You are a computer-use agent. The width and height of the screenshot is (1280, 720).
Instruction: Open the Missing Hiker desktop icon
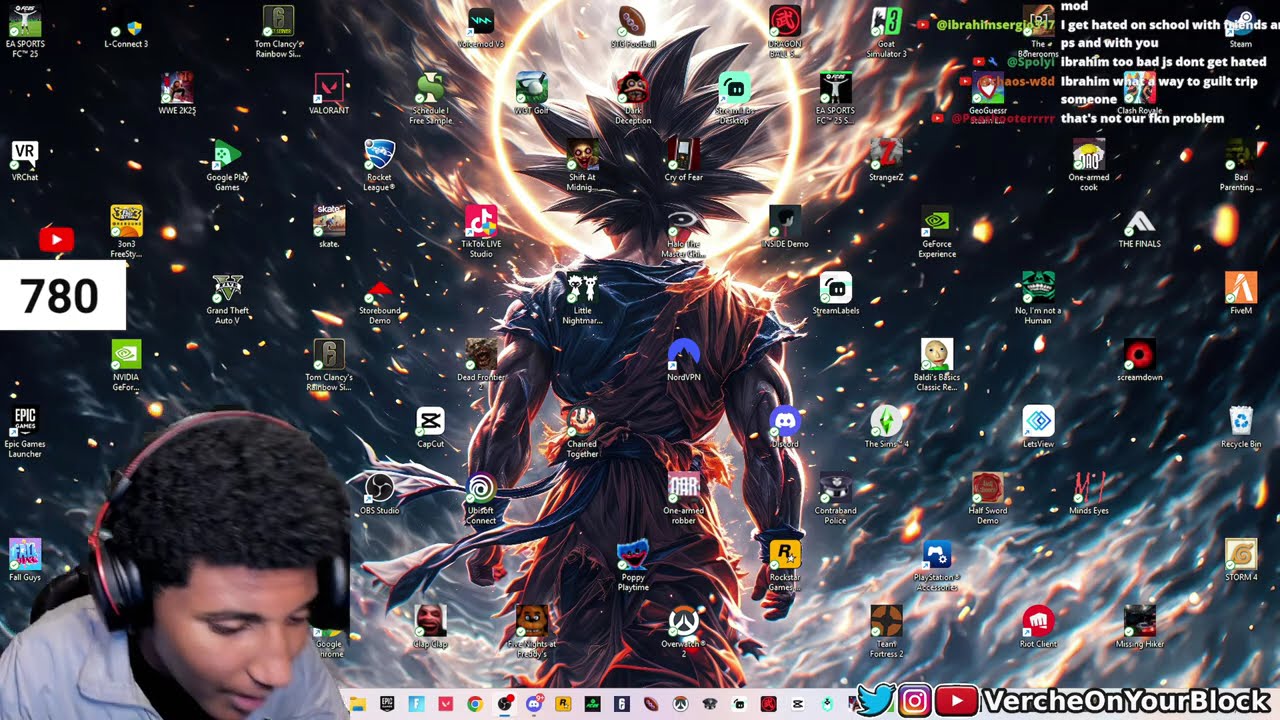click(1140, 628)
